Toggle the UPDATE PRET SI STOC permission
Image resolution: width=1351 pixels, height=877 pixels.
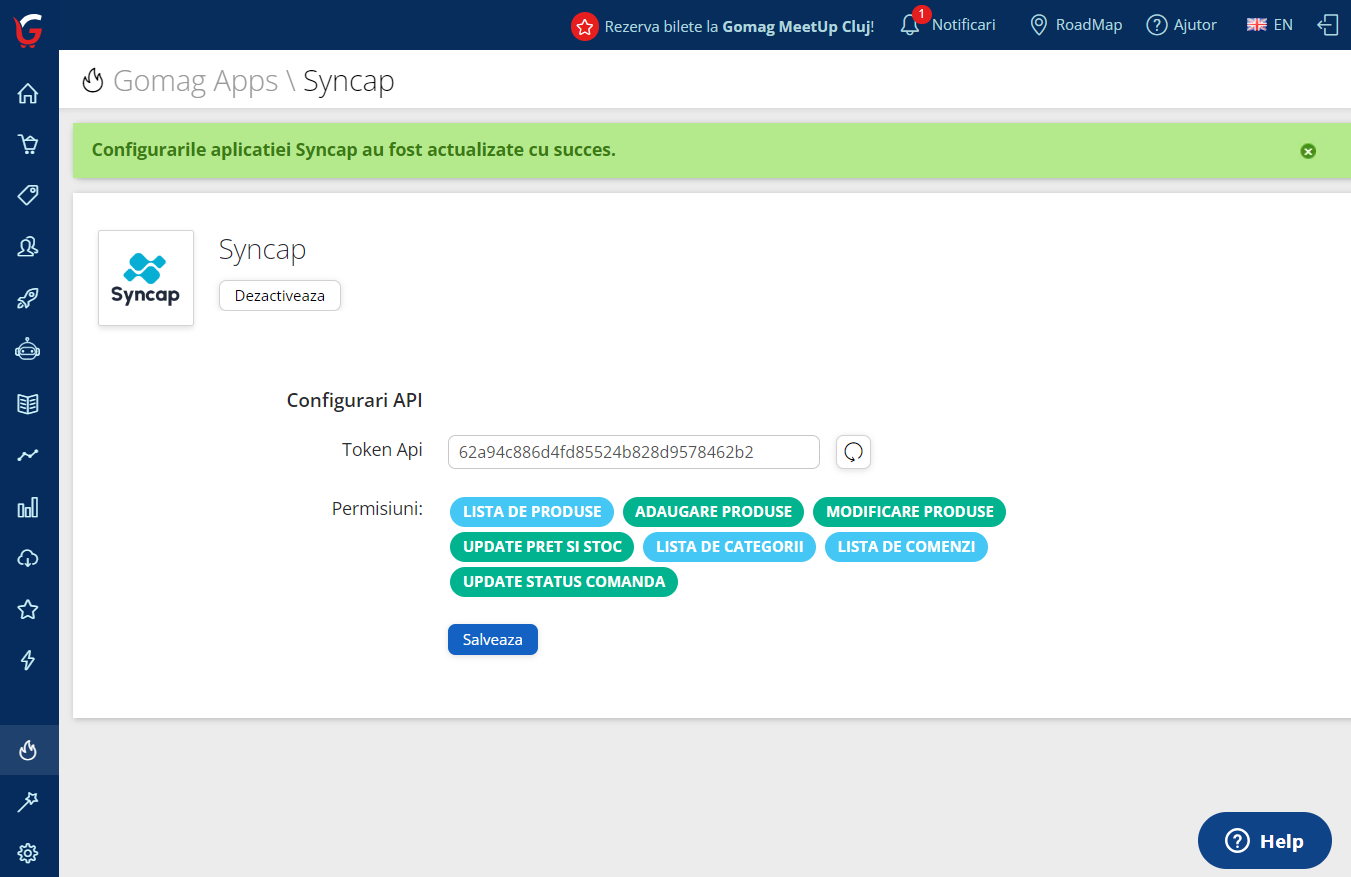tap(542, 547)
